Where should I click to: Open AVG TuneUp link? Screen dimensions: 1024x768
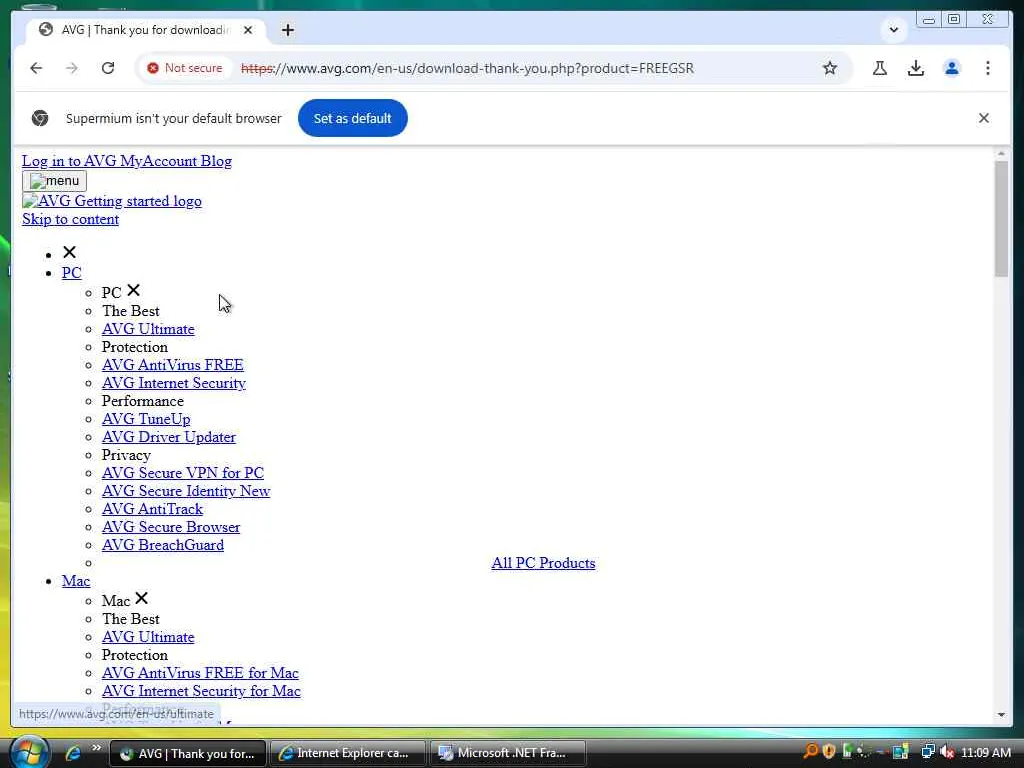[x=146, y=419]
